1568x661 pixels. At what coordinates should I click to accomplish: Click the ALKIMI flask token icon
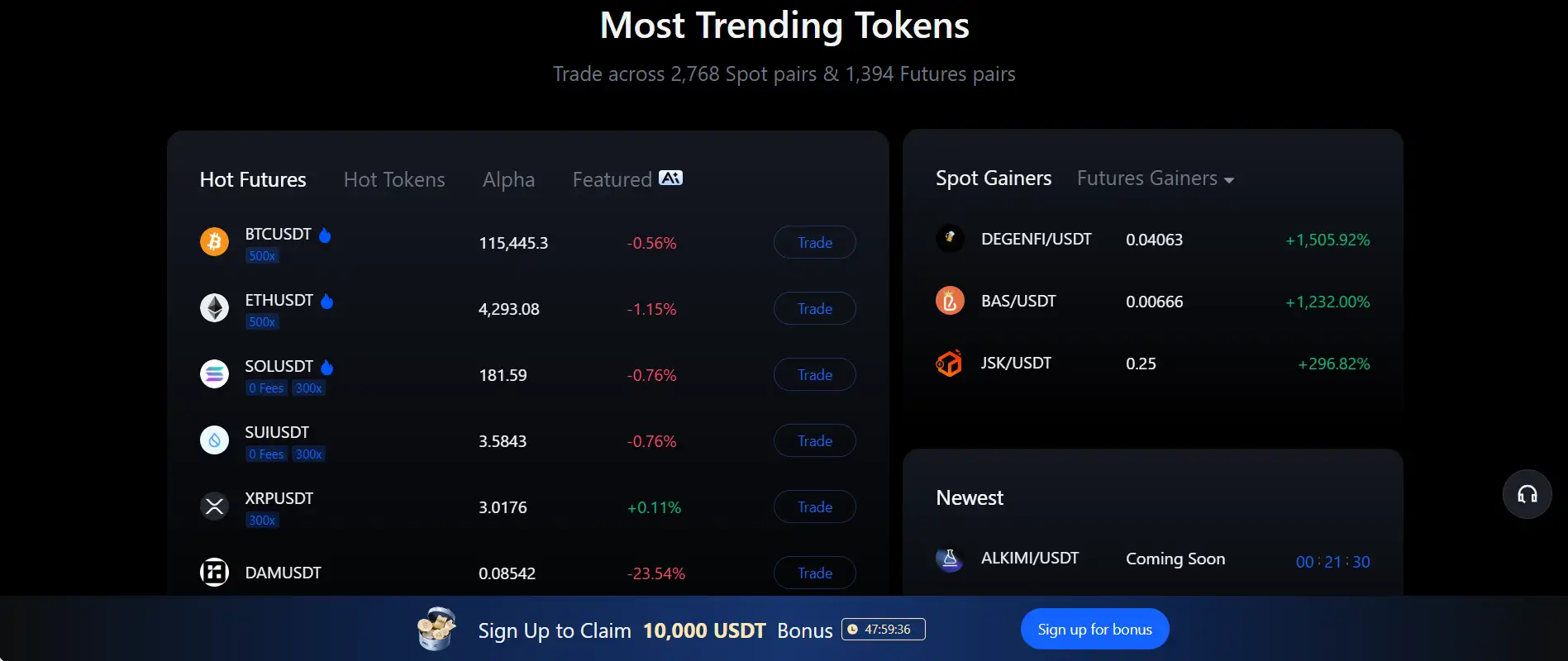950,559
